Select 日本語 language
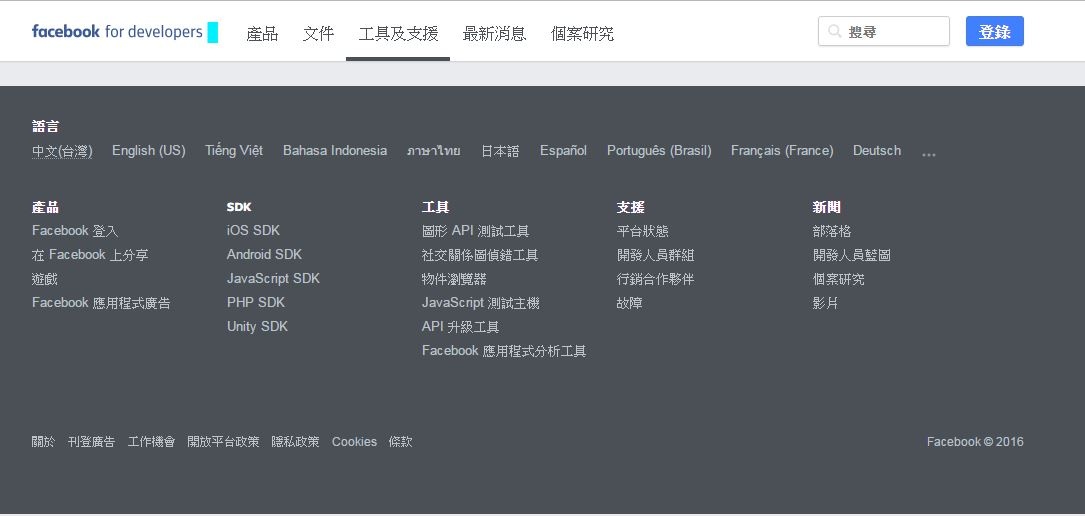The height and width of the screenshot is (516, 1085). tap(500, 151)
